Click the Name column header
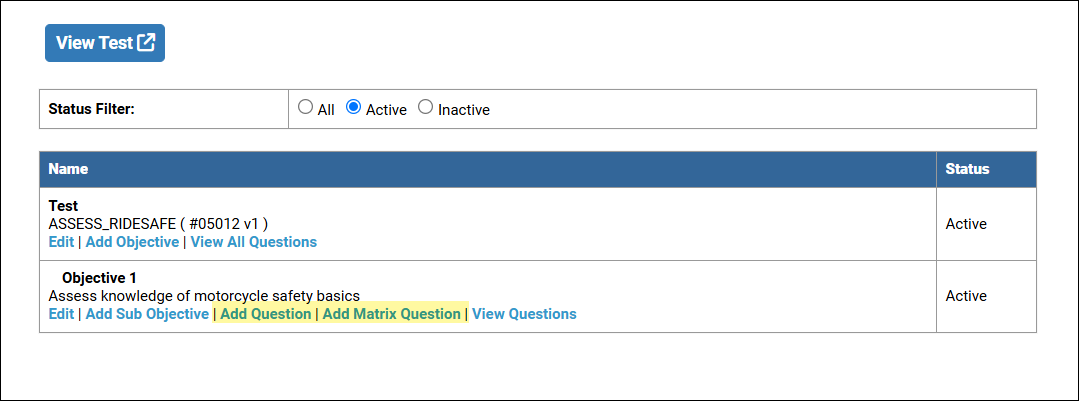The width and height of the screenshot is (1079, 401). [x=68, y=169]
